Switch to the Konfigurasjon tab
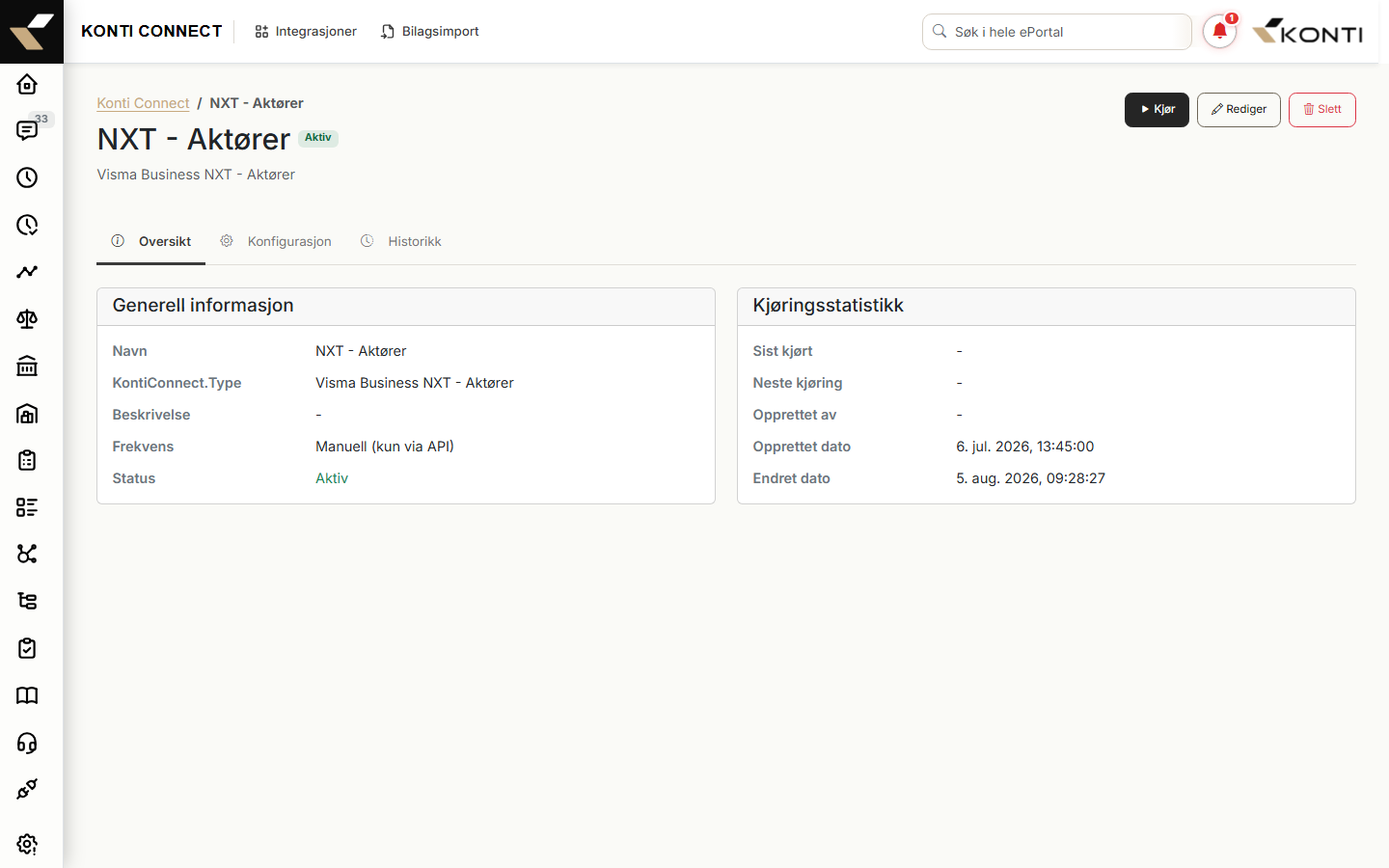Viewport: 1389px width, 868px height. coord(276,241)
